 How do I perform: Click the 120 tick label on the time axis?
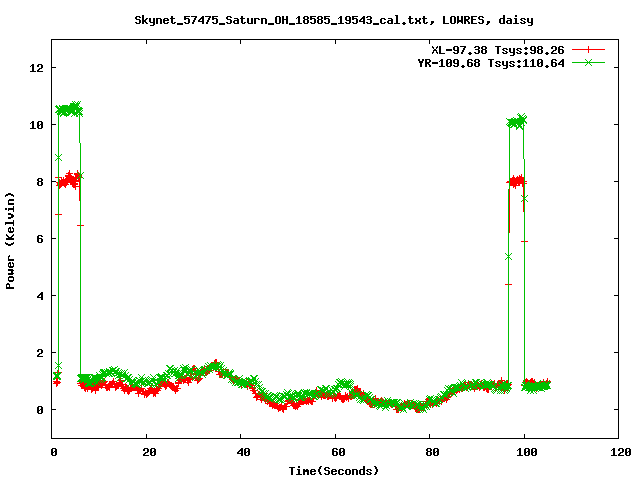click(619, 451)
